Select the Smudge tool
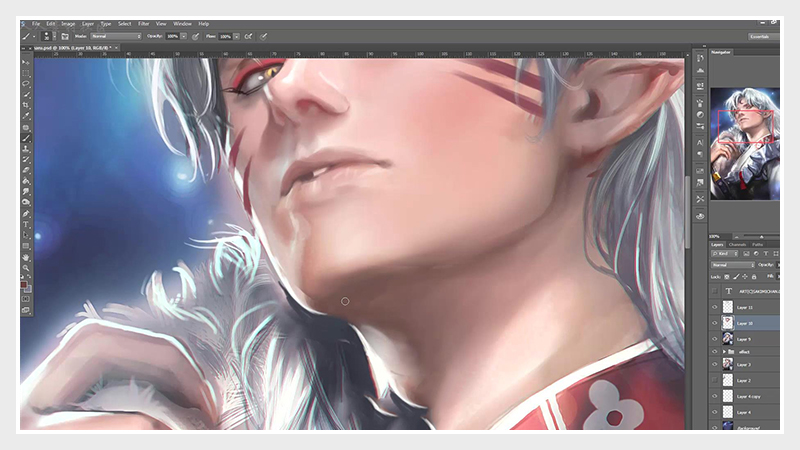Image resolution: width=800 pixels, height=450 pixels. [x=26, y=192]
